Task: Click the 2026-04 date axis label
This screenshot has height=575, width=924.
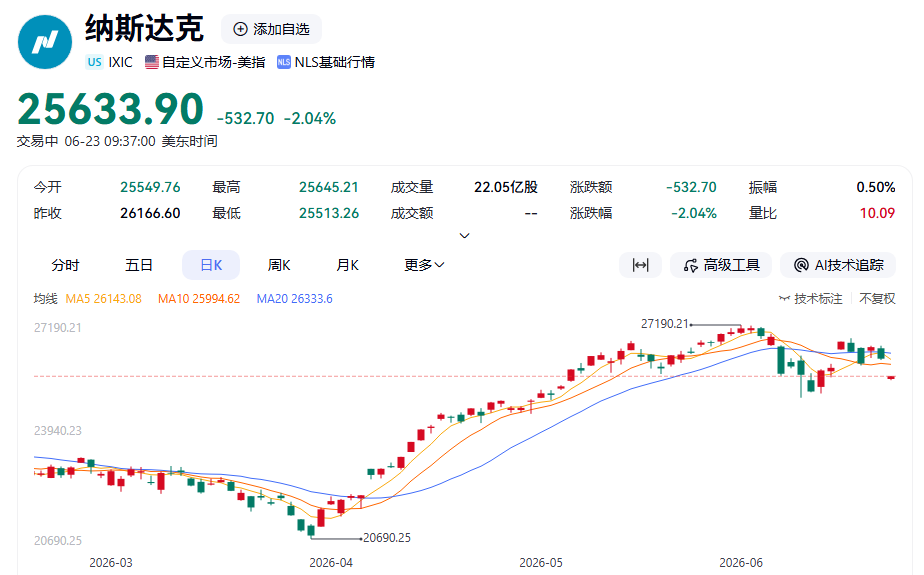Action: pos(331,563)
